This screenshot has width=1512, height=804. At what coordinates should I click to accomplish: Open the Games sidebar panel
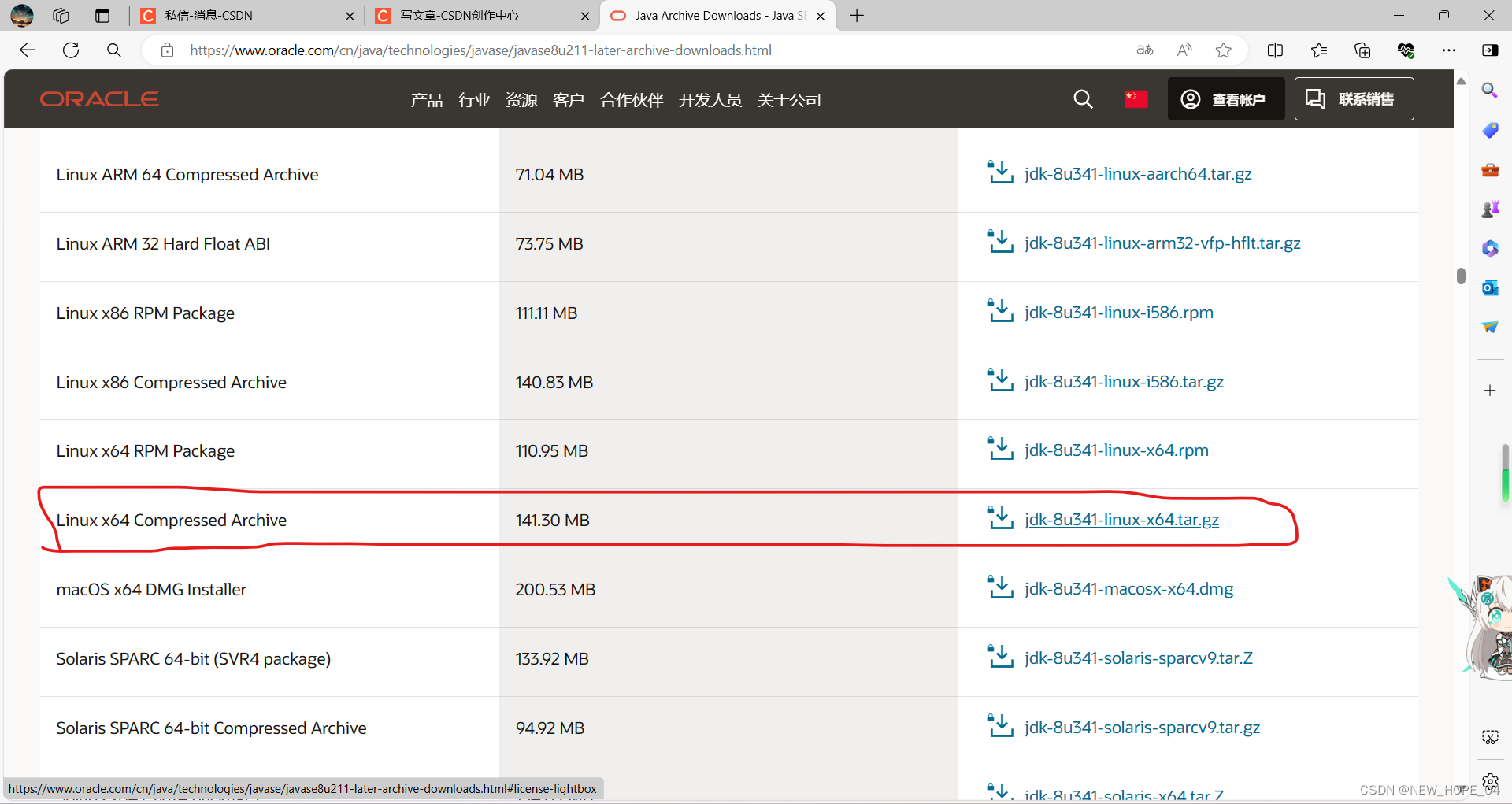[1490, 209]
